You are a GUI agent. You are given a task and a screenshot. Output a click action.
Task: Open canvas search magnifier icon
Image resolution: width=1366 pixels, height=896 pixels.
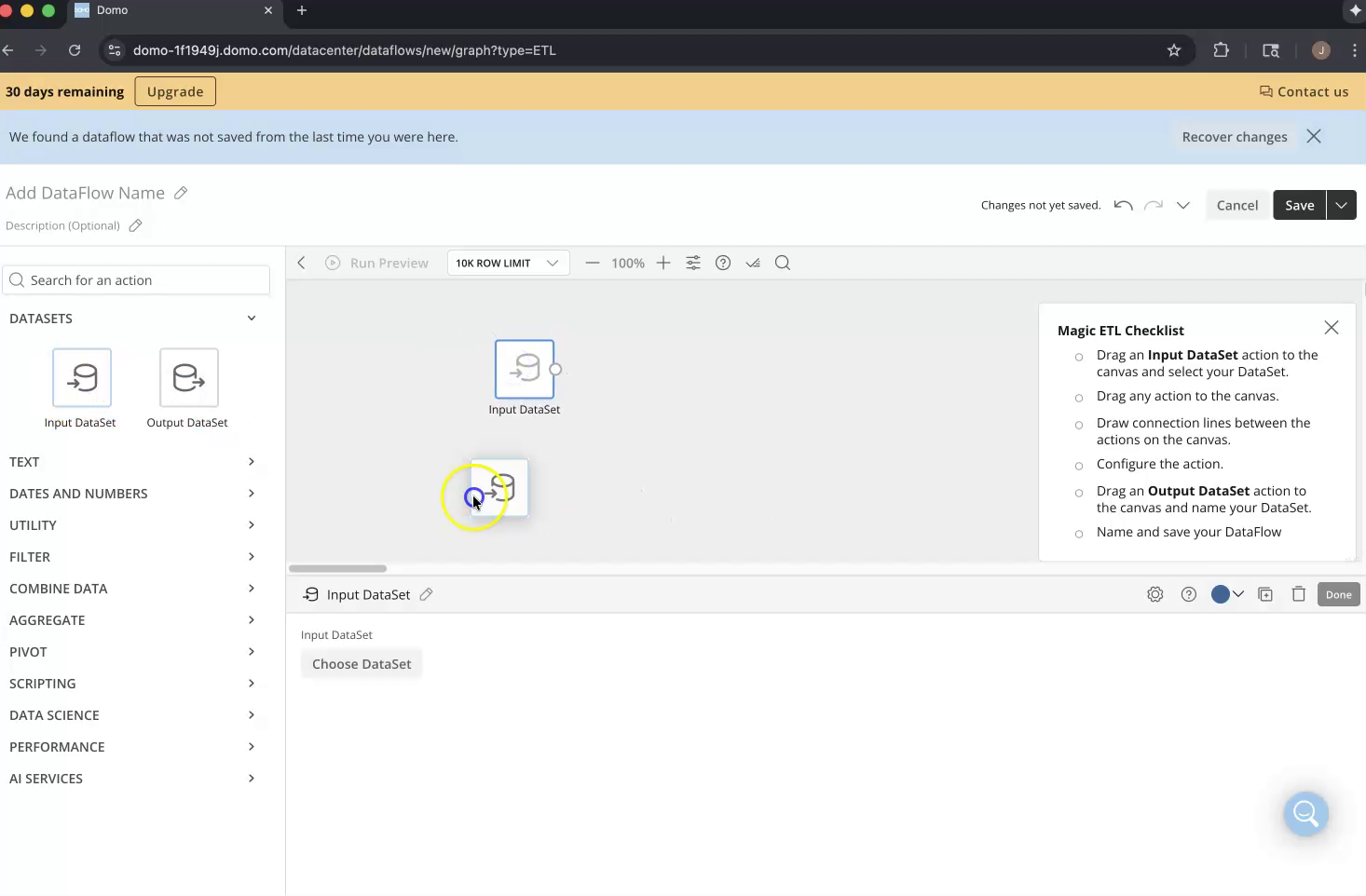(x=783, y=263)
